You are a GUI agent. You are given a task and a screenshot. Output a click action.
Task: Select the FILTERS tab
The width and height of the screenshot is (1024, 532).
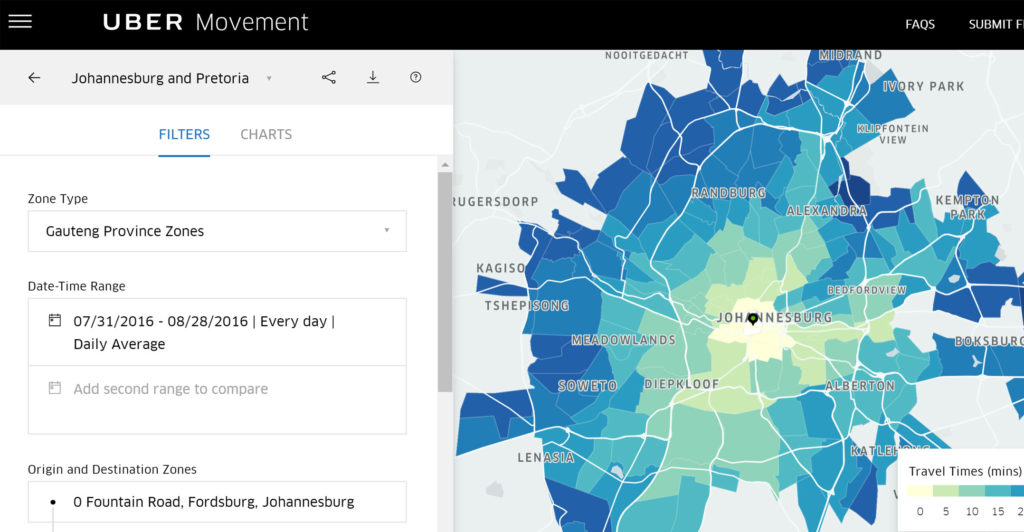(x=184, y=134)
